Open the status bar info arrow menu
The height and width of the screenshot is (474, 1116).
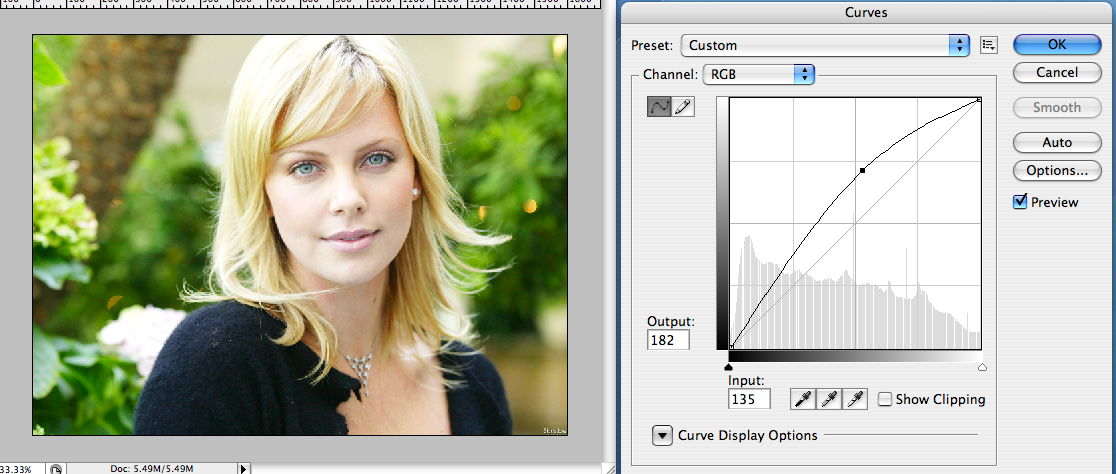point(243,468)
